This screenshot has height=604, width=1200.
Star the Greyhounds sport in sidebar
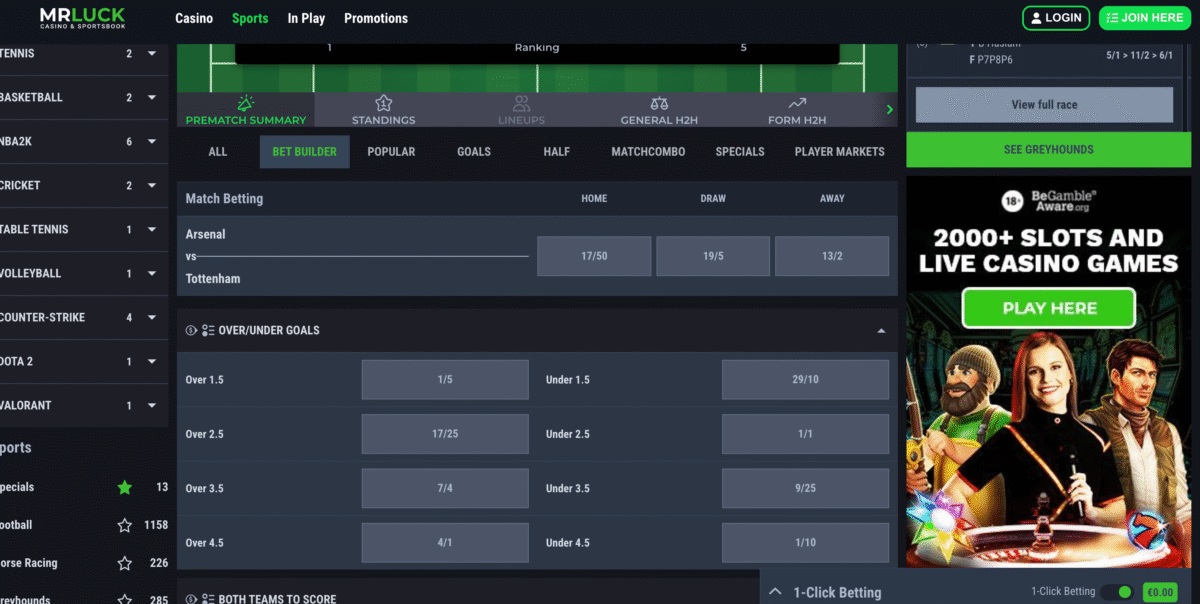tap(125, 598)
